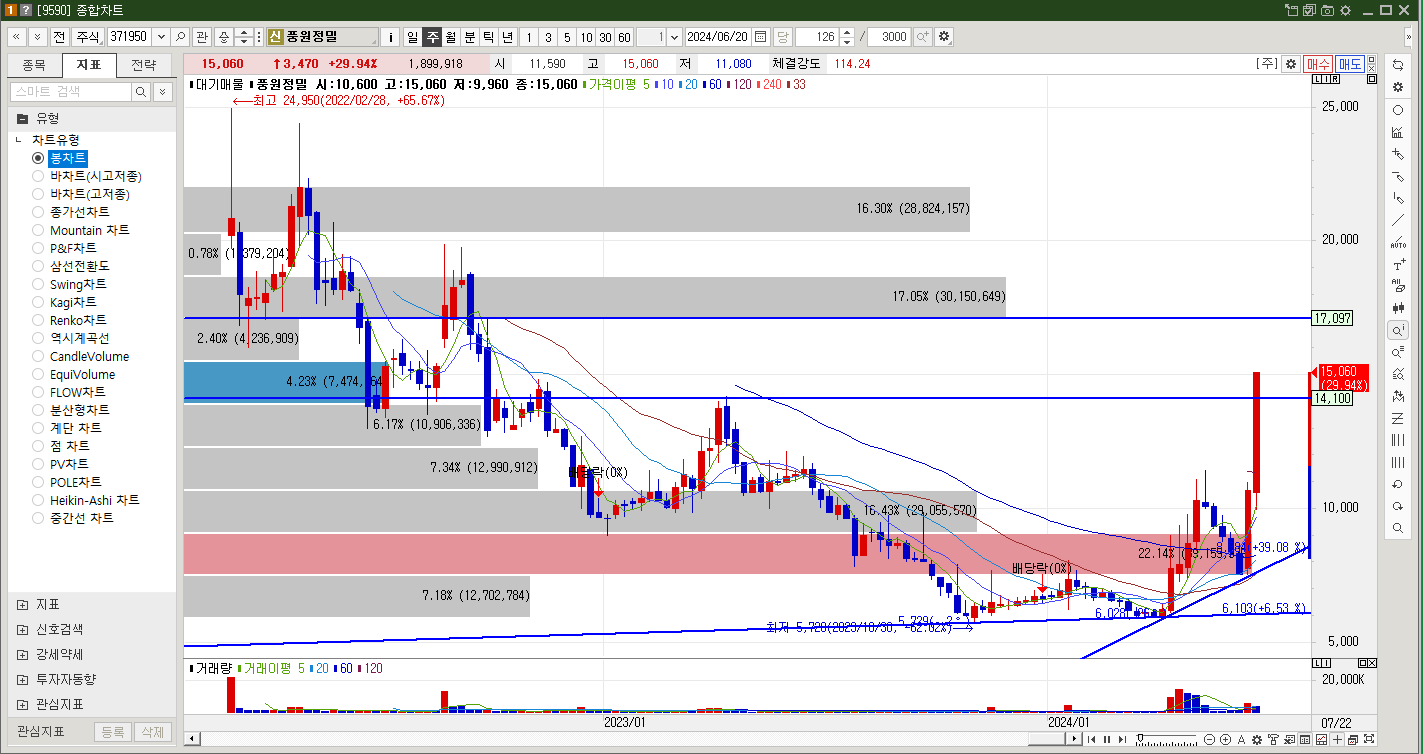
Task: Click the 매수 buy button
Action: coord(1318,64)
